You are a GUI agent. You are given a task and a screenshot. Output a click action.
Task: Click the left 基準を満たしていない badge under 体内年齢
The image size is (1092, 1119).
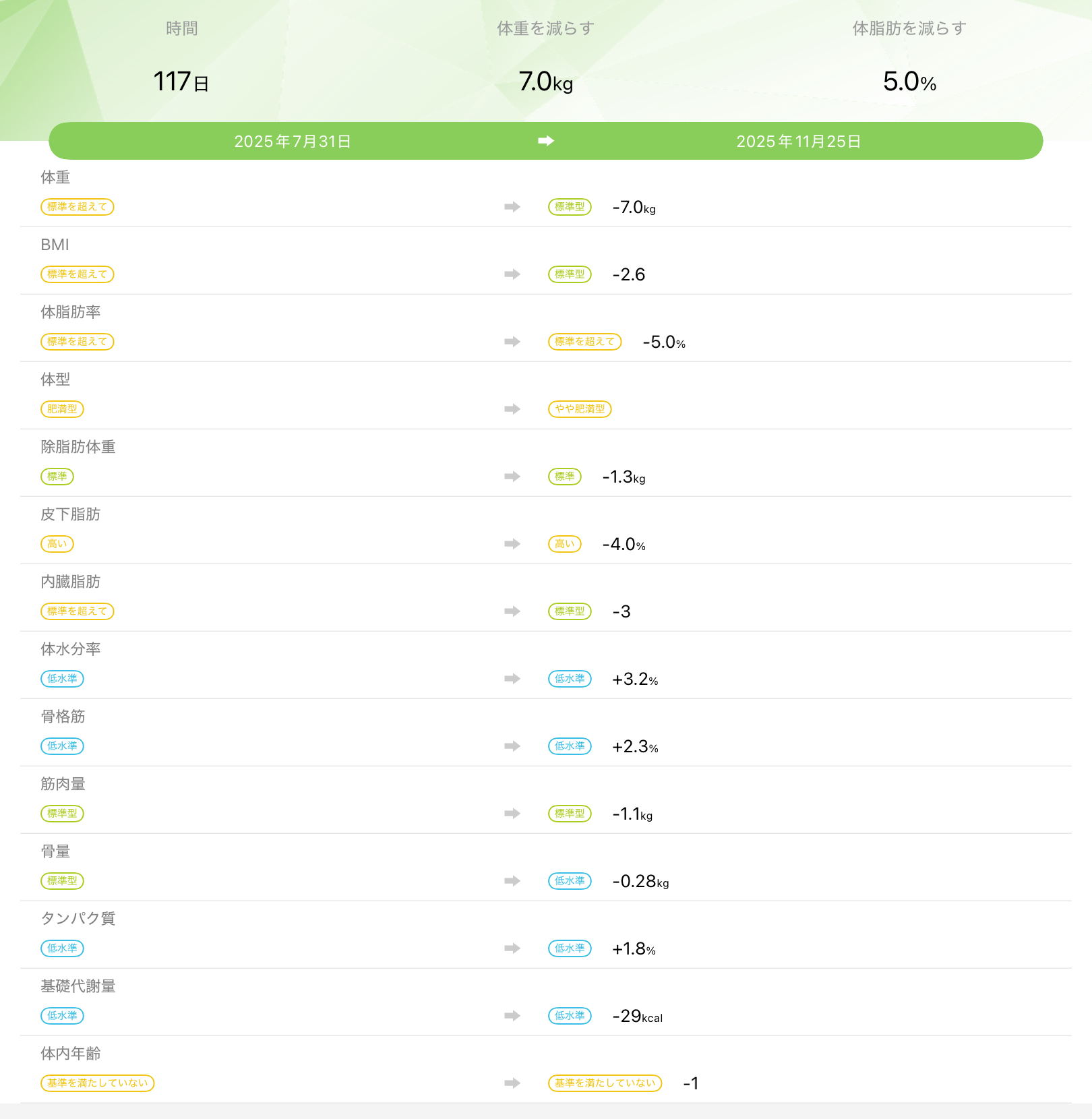97,1083
